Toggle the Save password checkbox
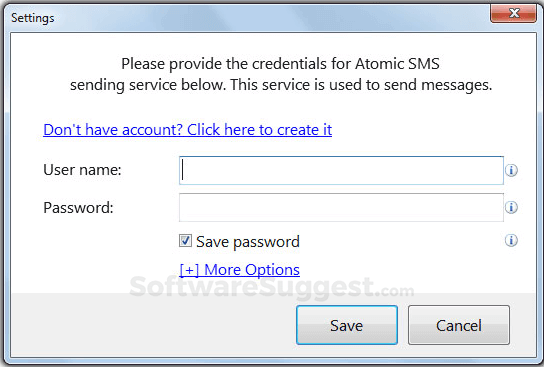 [x=185, y=241]
